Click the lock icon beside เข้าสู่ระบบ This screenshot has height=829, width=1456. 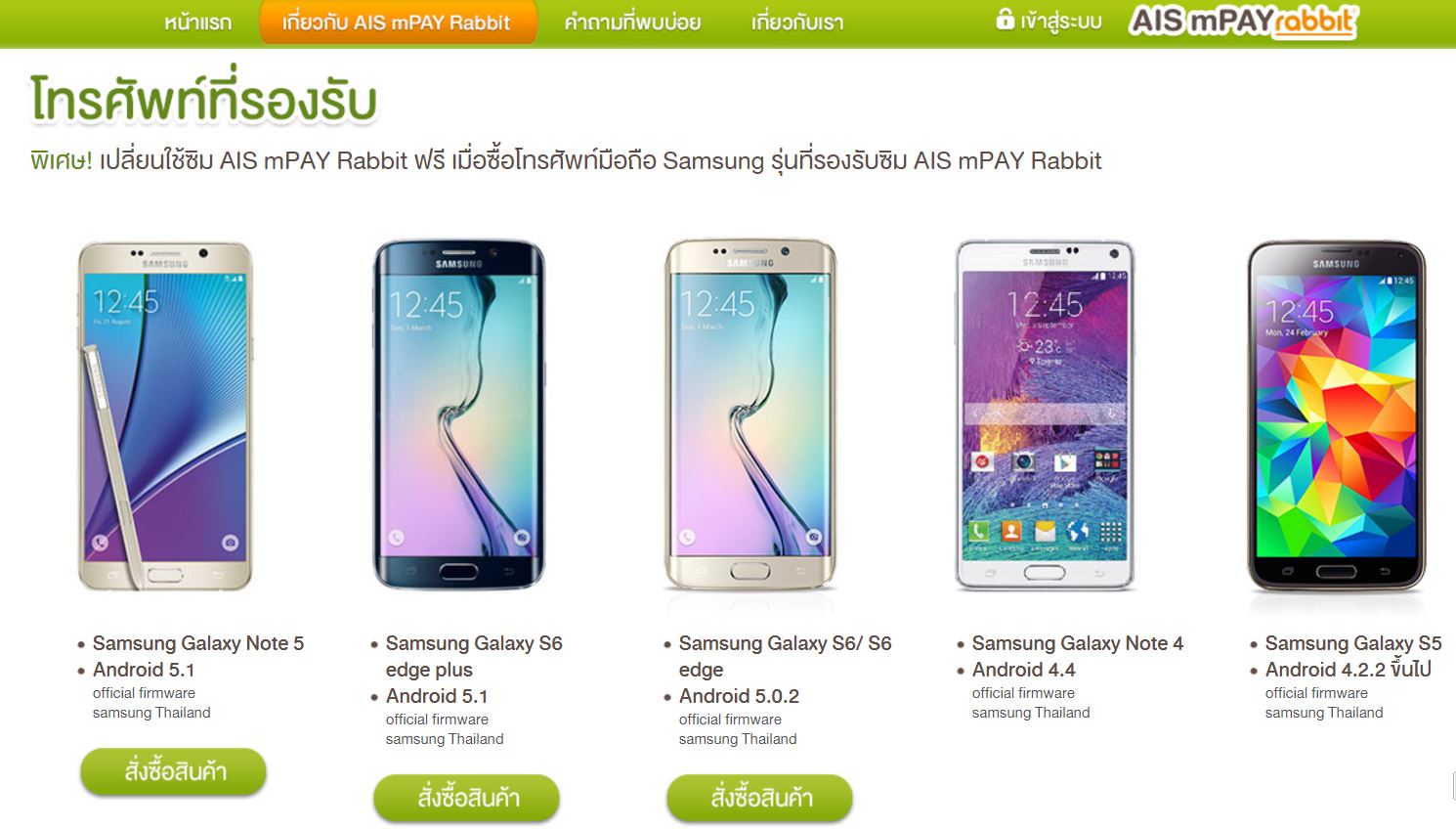1006,20
